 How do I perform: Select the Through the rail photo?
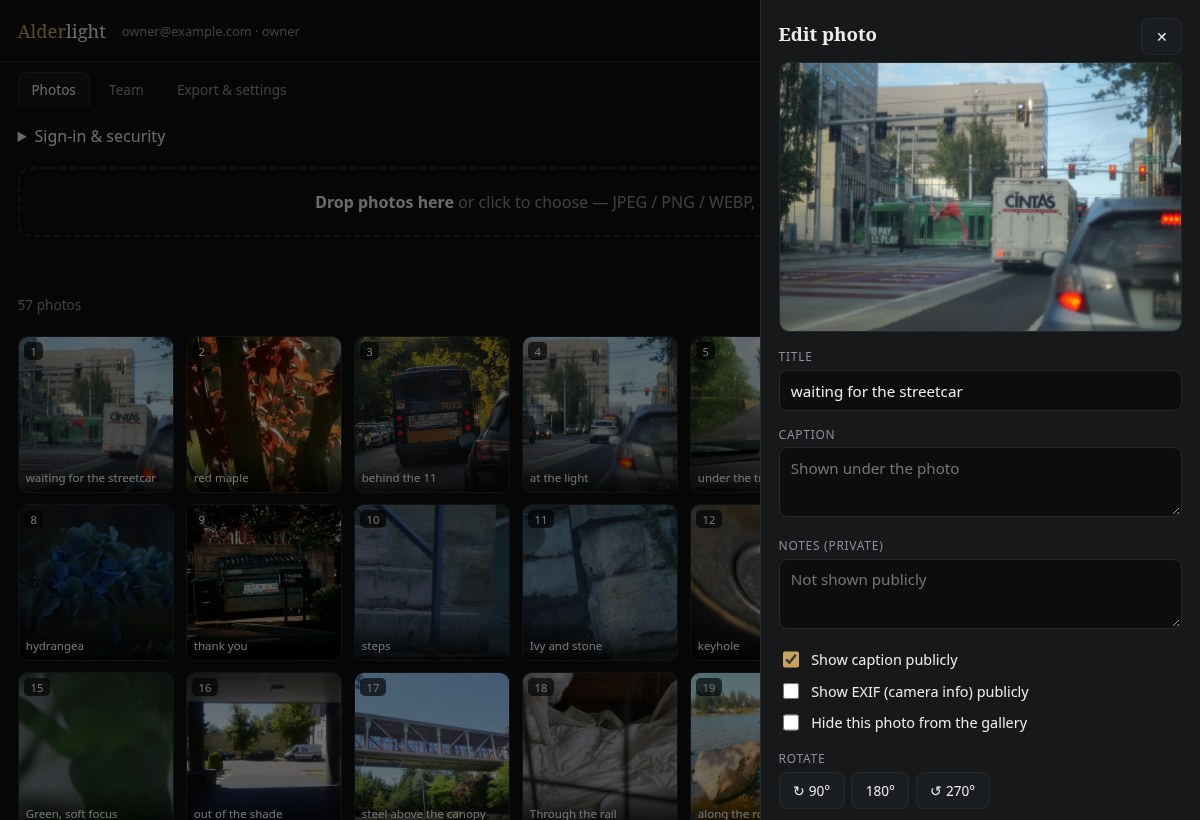[600, 746]
